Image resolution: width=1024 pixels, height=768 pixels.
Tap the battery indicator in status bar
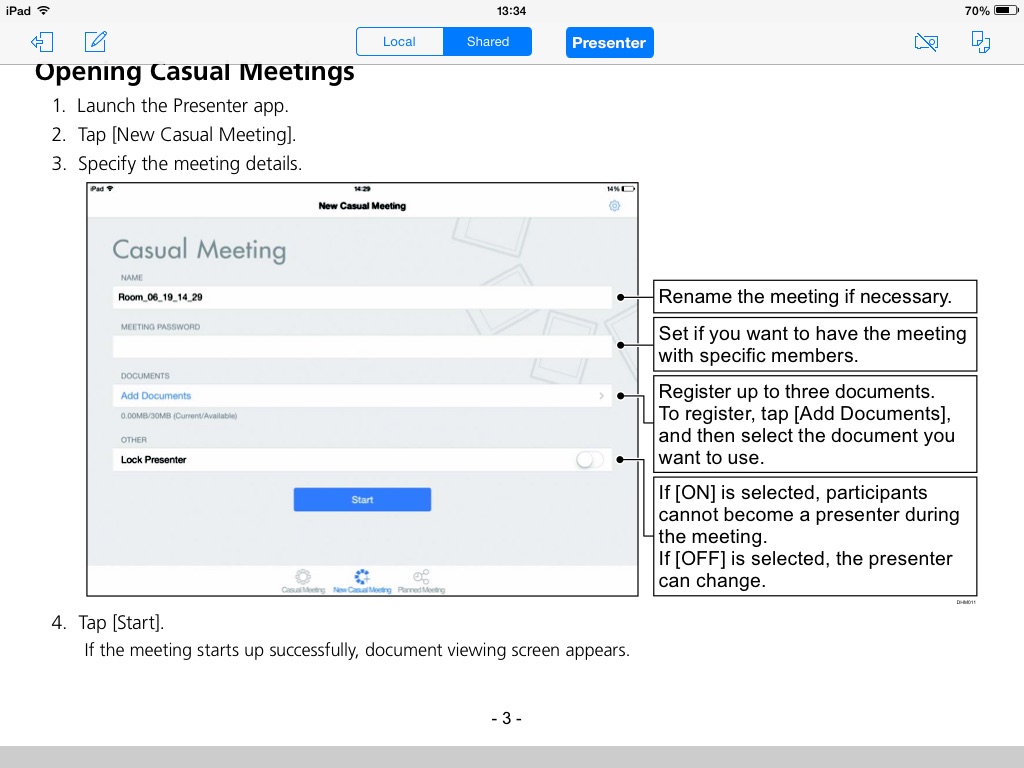click(x=1003, y=10)
